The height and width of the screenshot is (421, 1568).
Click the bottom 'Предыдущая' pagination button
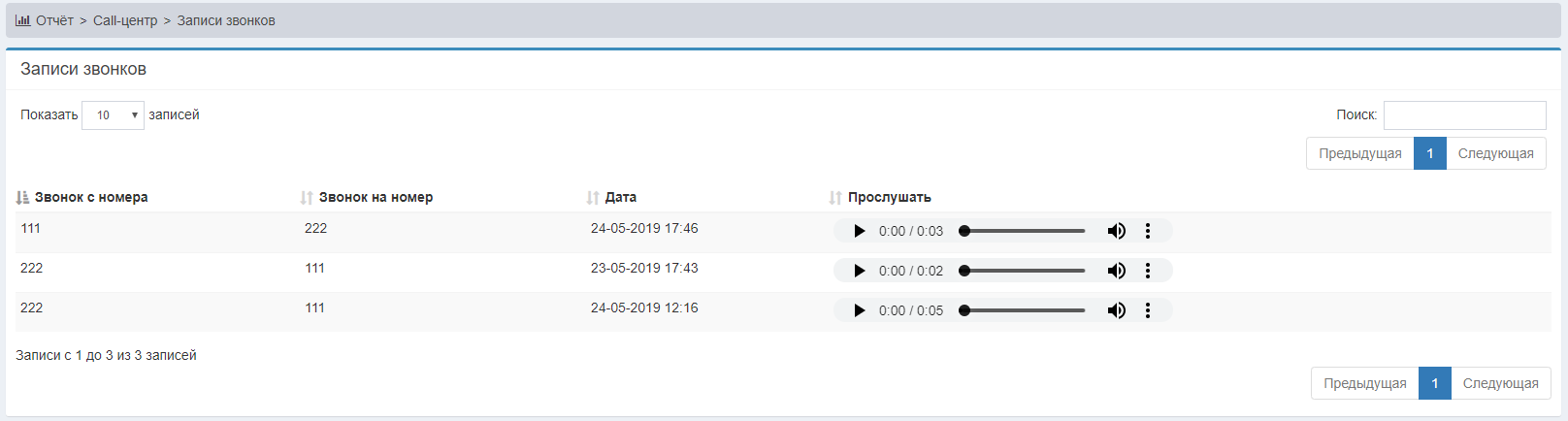pyautogui.click(x=1364, y=383)
